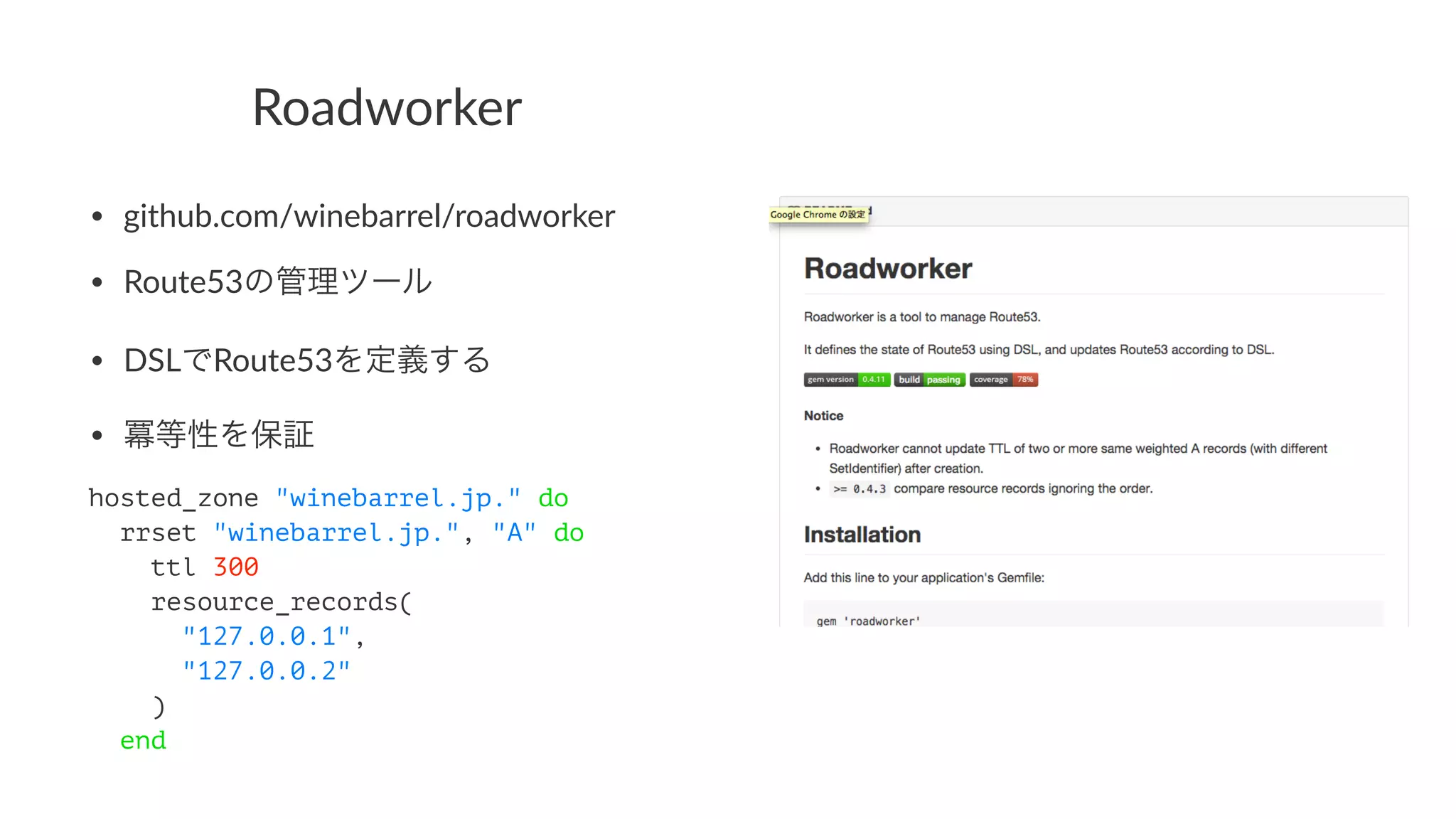Click the Notice subheading
The height and width of the screenshot is (819, 1456).
click(x=823, y=416)
